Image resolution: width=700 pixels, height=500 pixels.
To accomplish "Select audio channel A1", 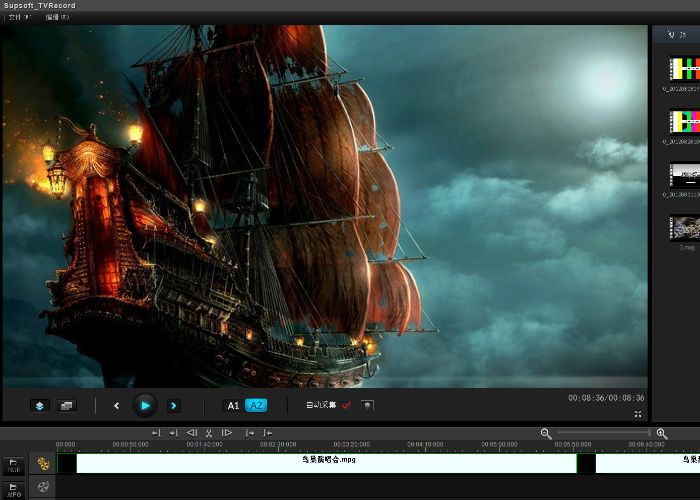I will coord(233,405).
